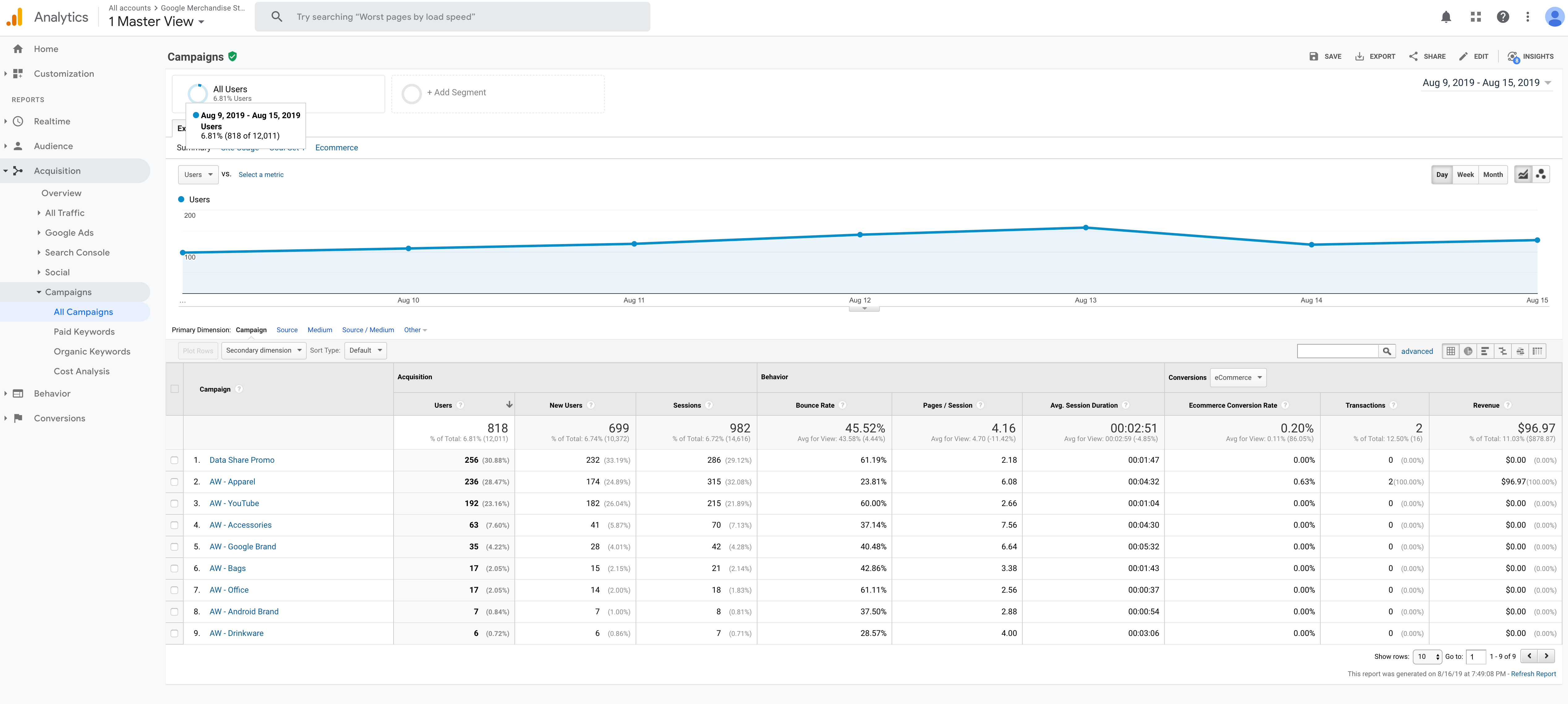
Task: Click the table filter search field
Action: [1337, 351]
